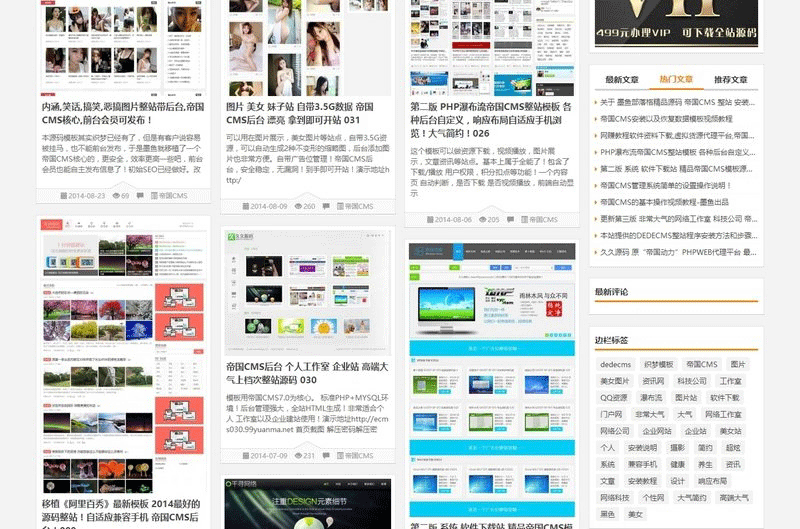Open the 推荐文章 tab
Image resolution: width=800 pixels, height=529 pixels.
coord(731,80)
